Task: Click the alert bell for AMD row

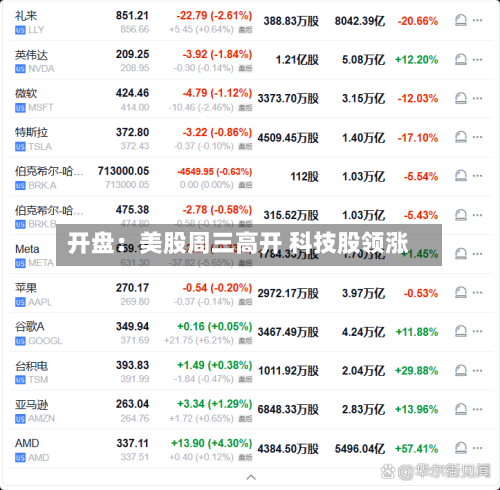Action: pyautogui.click(x=461, y=448)
